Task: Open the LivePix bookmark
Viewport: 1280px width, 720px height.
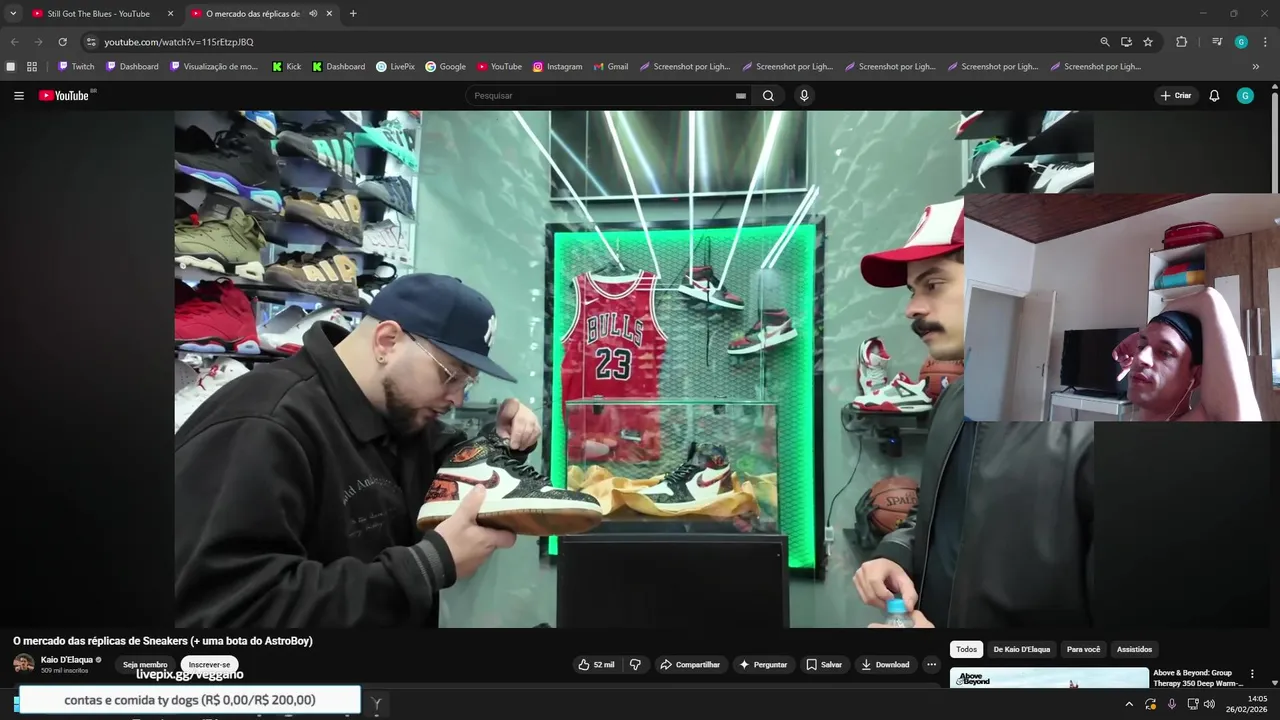Action: tap(395, 67)
